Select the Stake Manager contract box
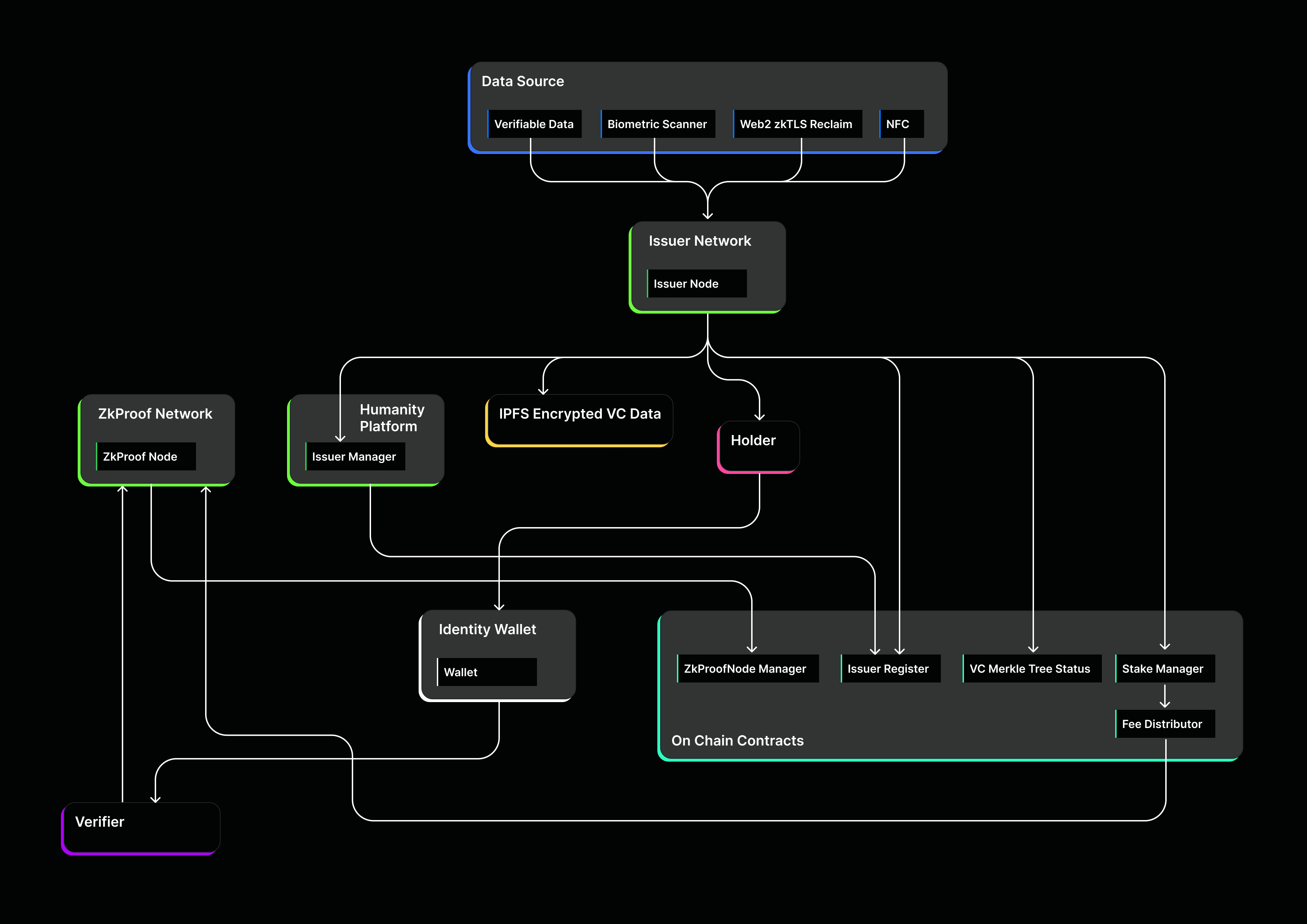1307x924 pixels. click(1164, 669)
